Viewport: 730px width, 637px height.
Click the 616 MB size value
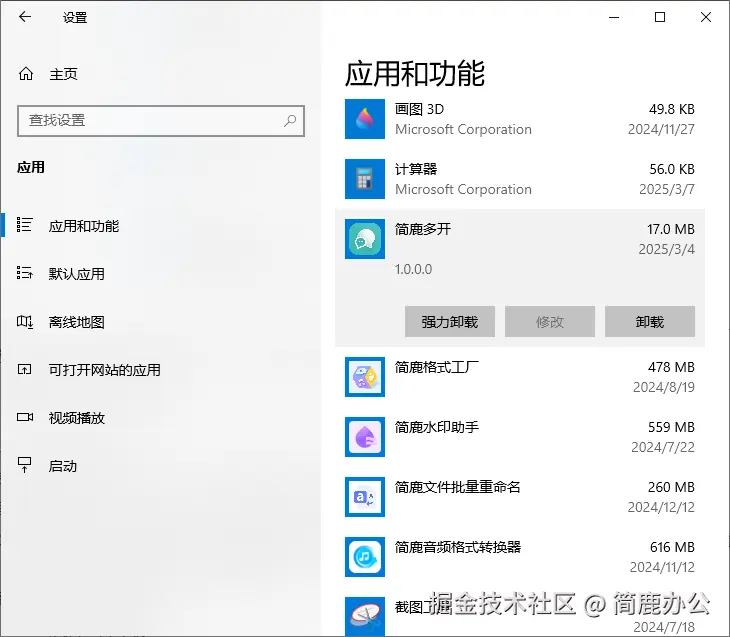pos(672,547)
